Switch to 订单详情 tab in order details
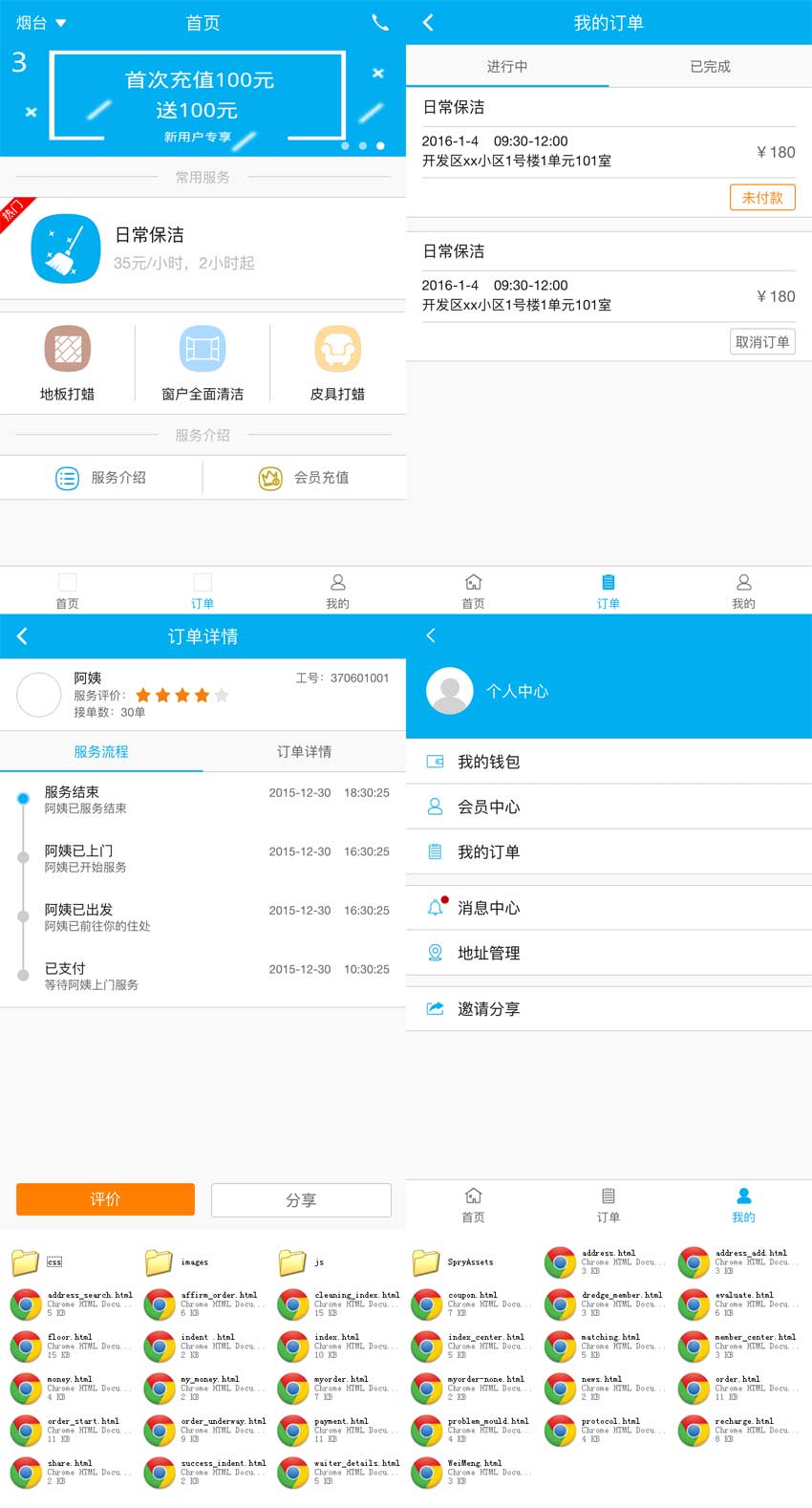 pos(304,752)
